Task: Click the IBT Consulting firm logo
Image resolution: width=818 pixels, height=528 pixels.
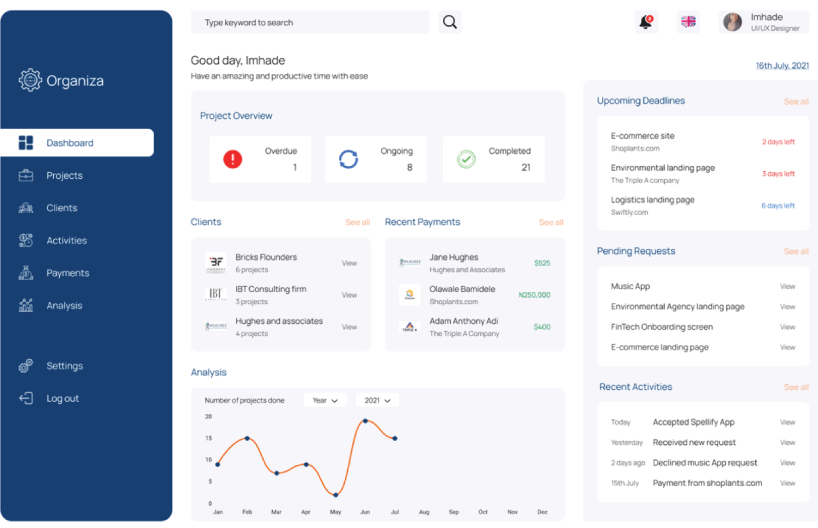Action: click(x=215, y=294)
